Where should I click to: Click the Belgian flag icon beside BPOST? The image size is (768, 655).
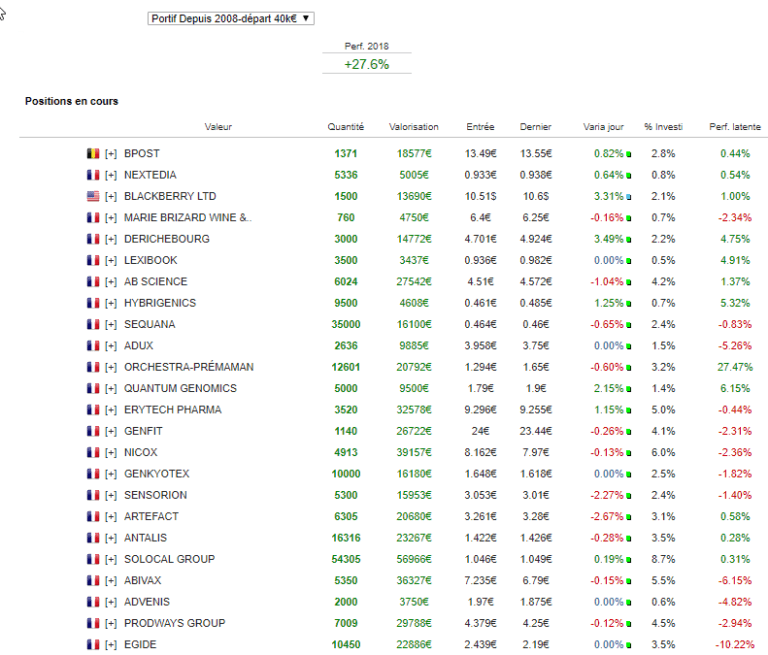point(93,154)
